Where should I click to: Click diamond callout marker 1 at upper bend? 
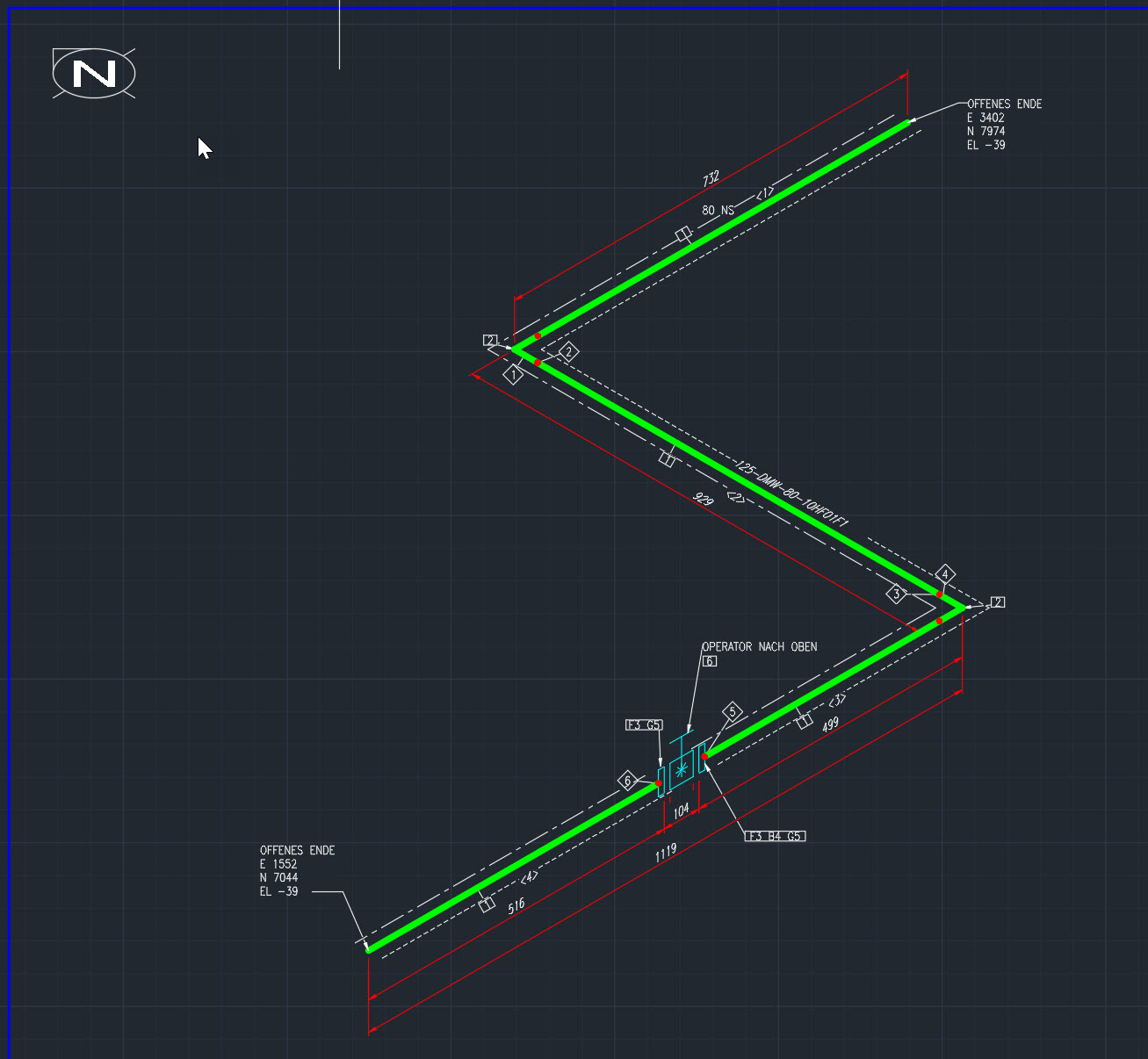(x=512, y=373)
